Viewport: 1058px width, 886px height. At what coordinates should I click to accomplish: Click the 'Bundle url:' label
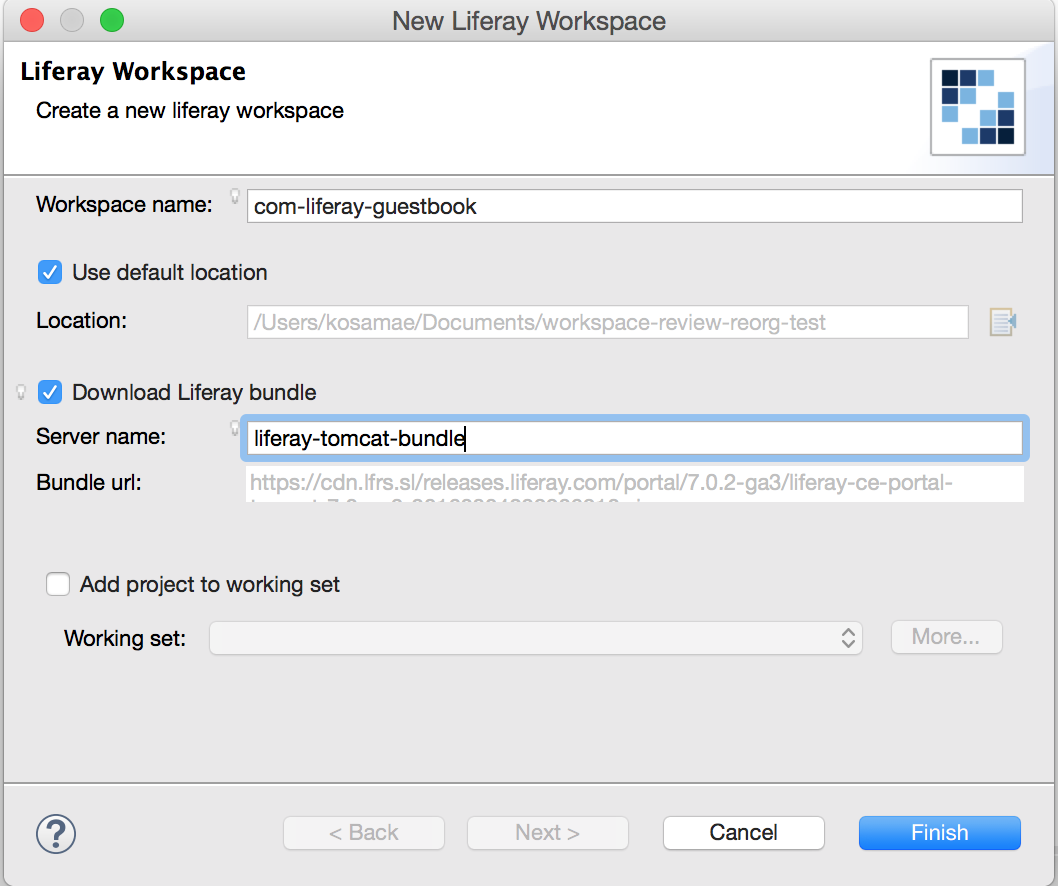click(89, 482)
